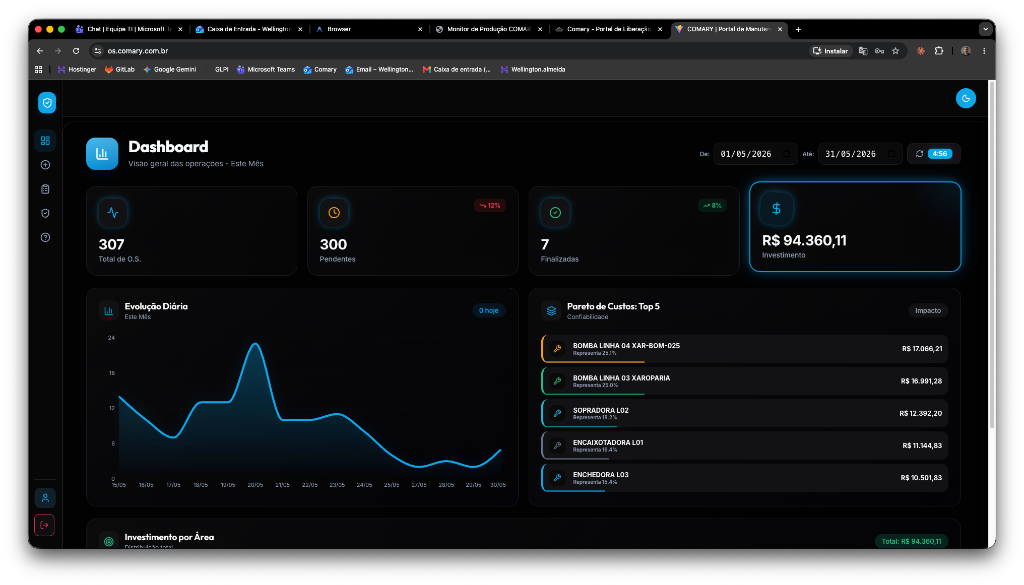Open the calendar picker of the De date field
This screenshot has height=585, width=1024.
(786, 154)
